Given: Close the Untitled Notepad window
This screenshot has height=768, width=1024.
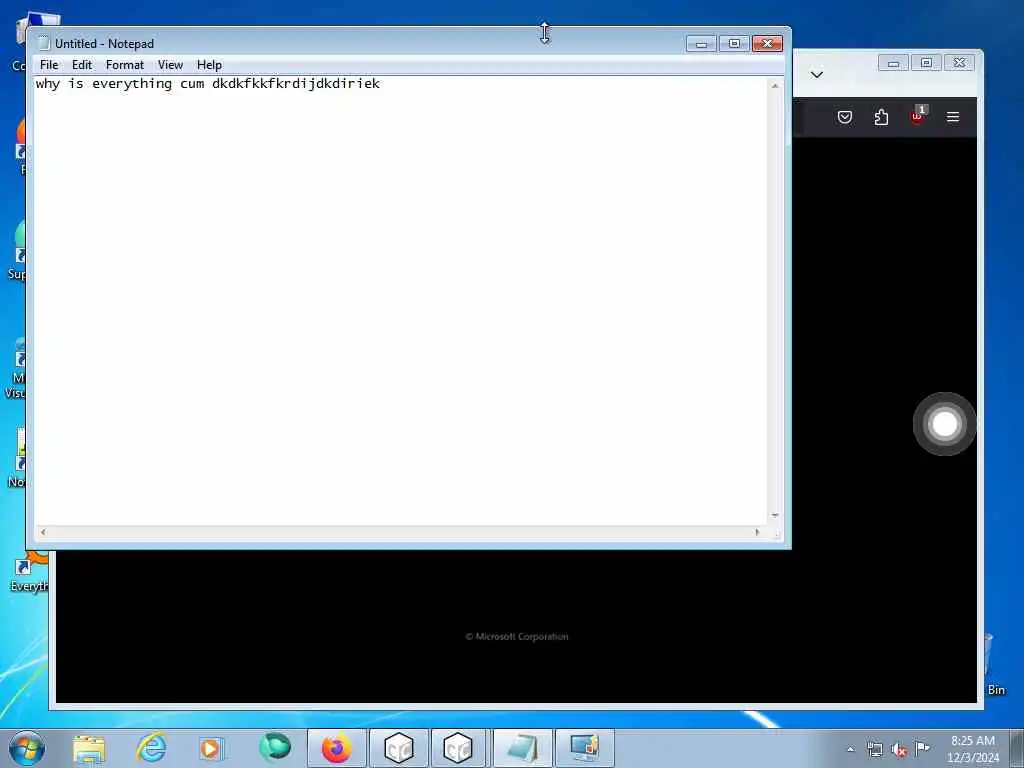Looking at the screenshot, I should pos(767,44).
